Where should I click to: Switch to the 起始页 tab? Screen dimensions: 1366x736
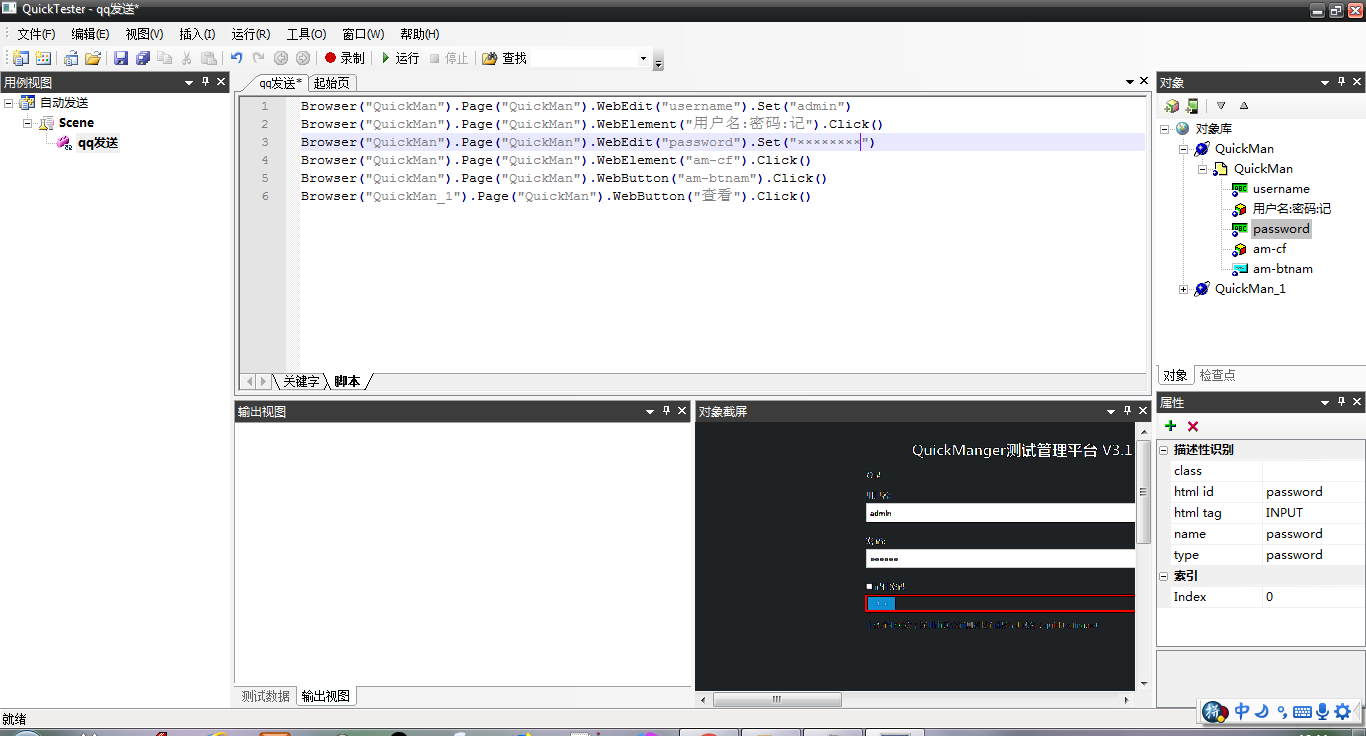pos(331,83)
